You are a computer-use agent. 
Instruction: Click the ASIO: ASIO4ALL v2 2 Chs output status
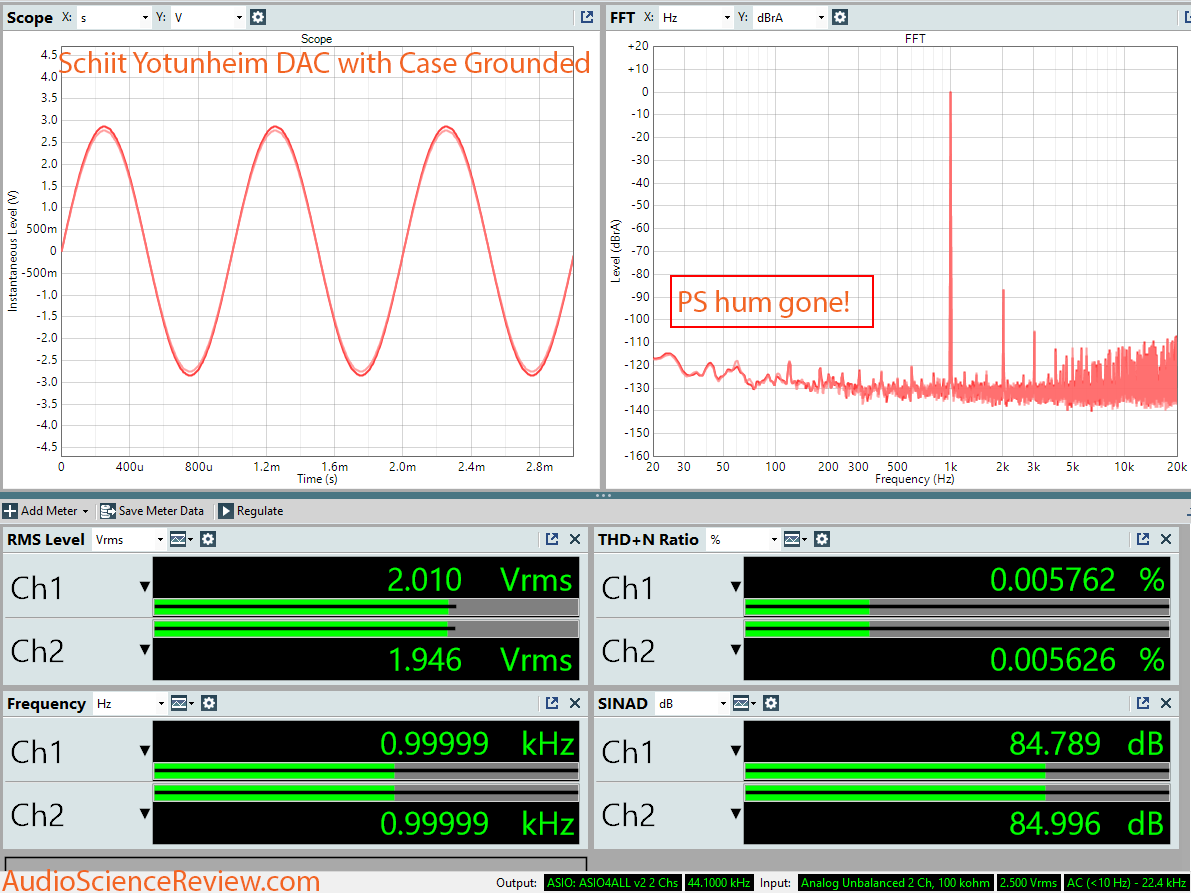(x=613, y=882)
